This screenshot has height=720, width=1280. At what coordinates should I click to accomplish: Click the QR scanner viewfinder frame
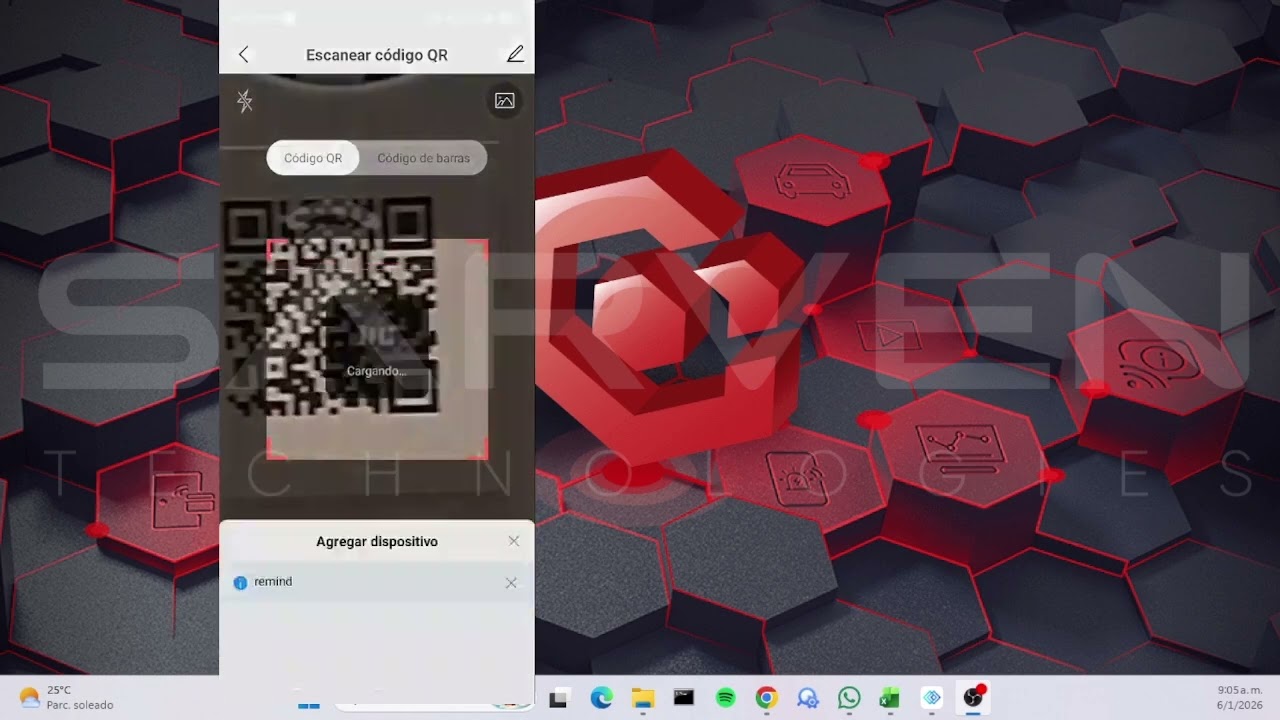pyautogui.click(x=377, y=349)
